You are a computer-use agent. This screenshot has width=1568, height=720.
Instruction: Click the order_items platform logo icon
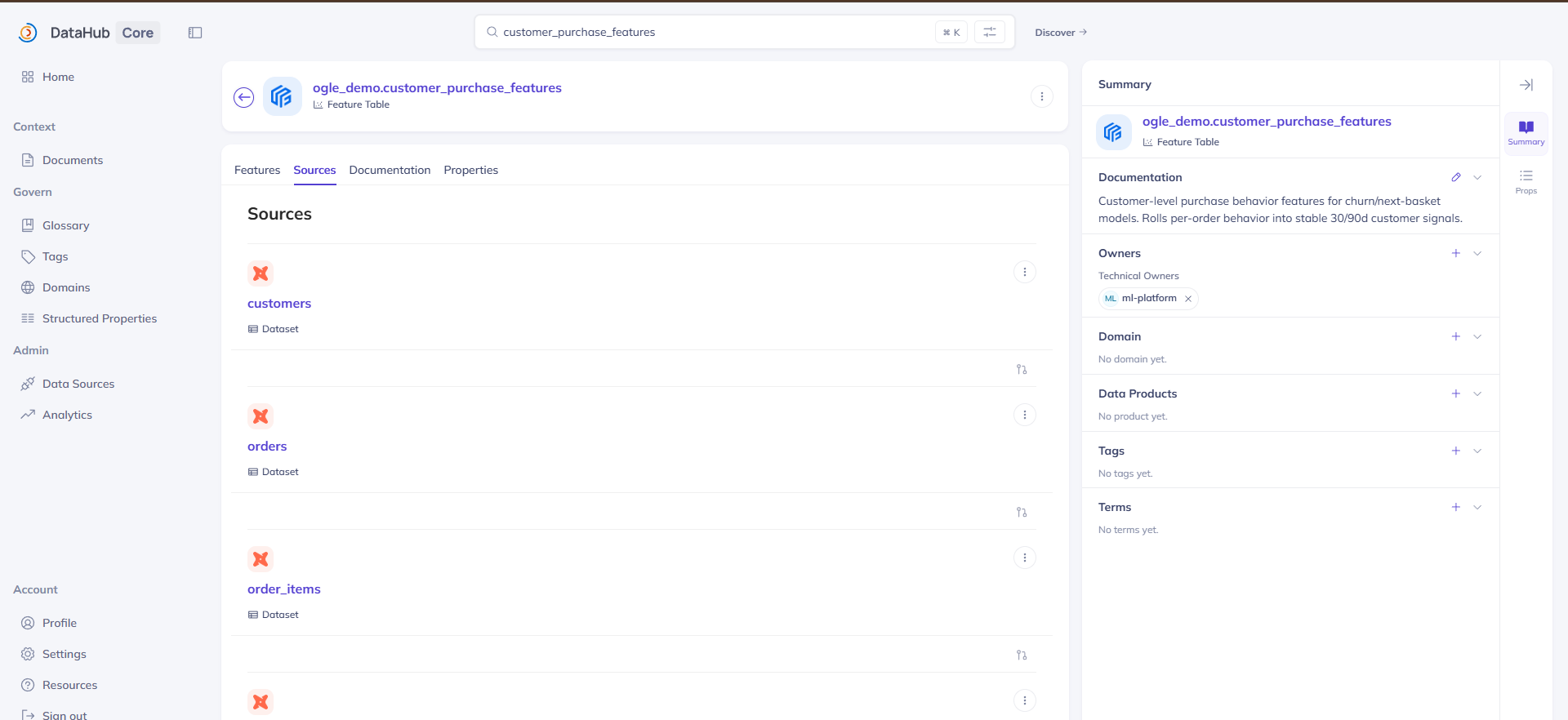tap(261, 559)
